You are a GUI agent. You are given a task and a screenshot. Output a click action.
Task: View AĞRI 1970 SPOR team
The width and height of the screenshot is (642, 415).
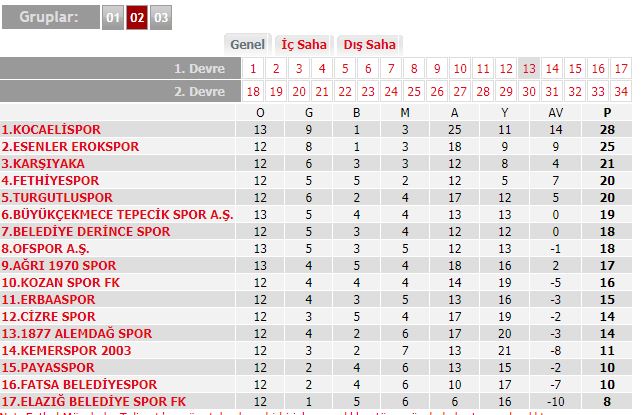[x=59, y=266]
